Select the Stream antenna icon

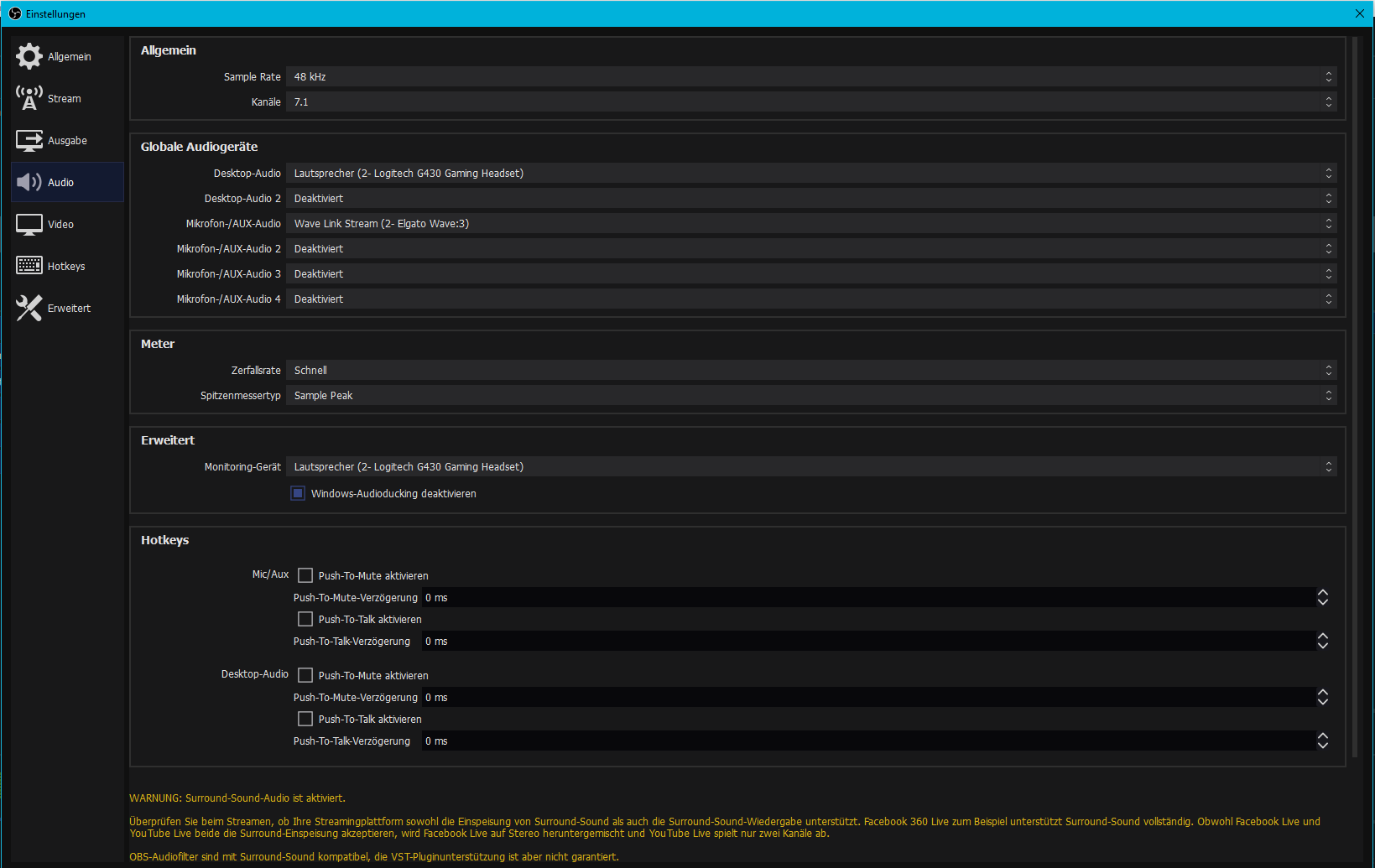pos(29,98)
